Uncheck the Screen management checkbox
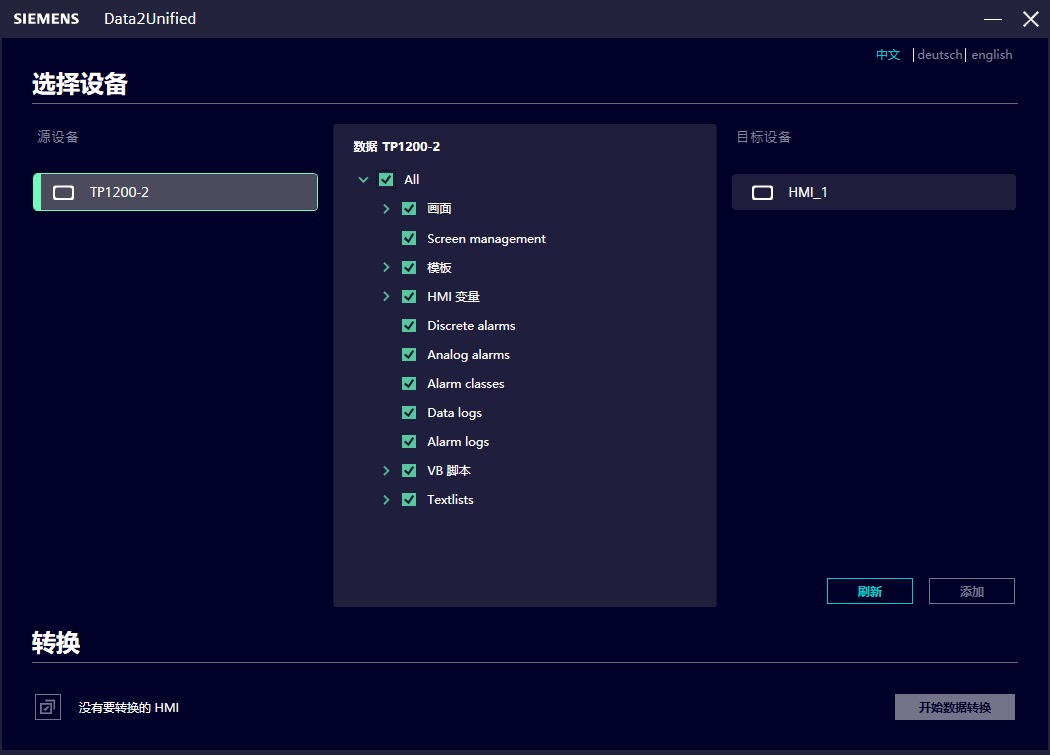Screen dimensions: 1050x755 [x=409, y=238]
